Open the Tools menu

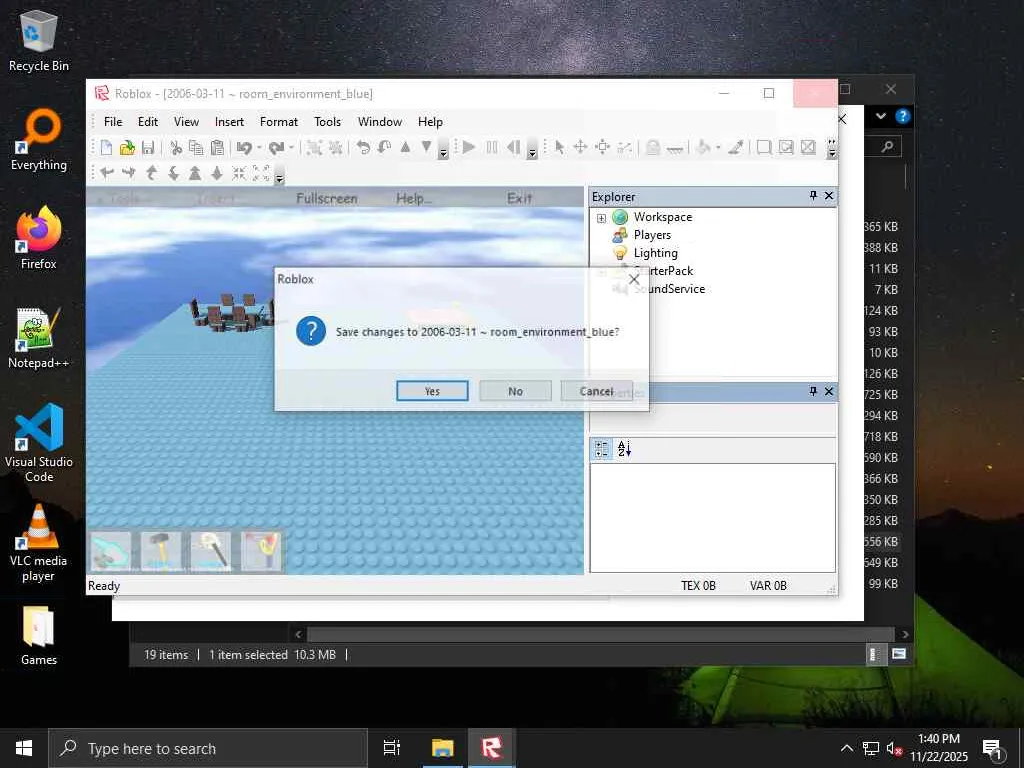click(x=327, y=122)
